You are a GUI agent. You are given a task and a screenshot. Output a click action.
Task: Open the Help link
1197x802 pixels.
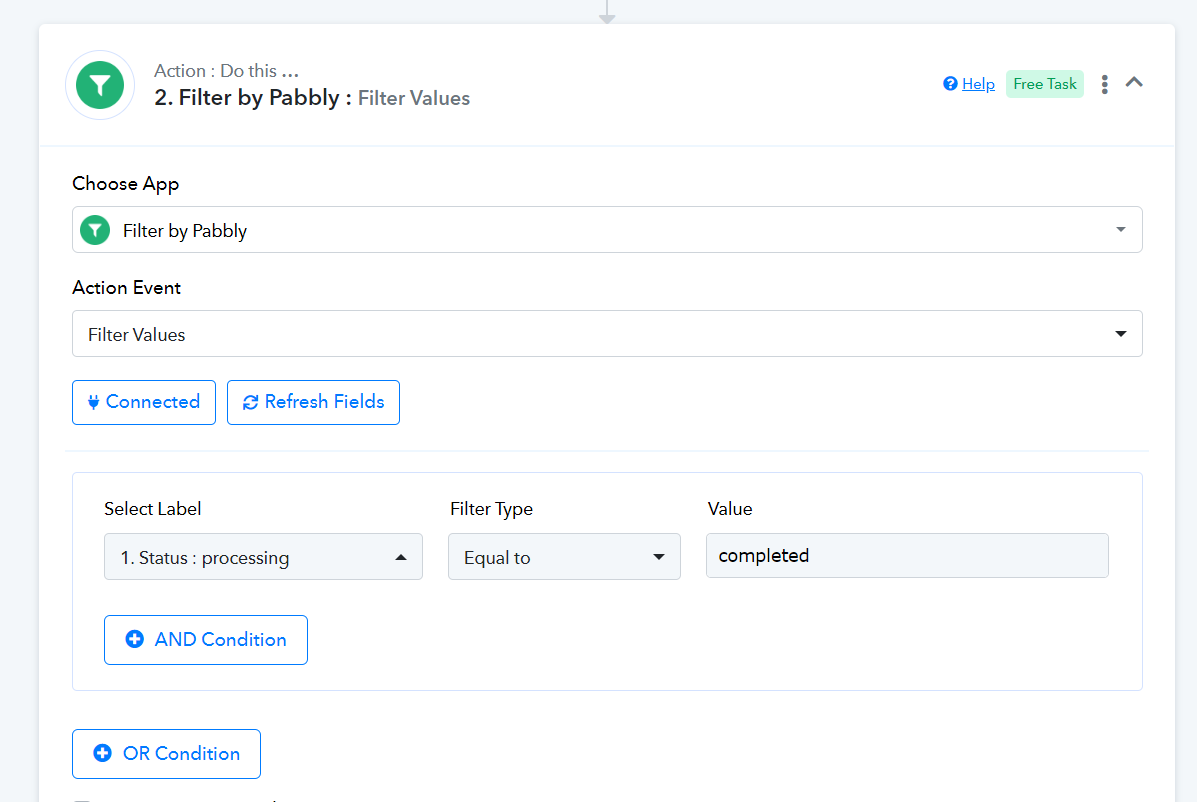pos(978,84)
